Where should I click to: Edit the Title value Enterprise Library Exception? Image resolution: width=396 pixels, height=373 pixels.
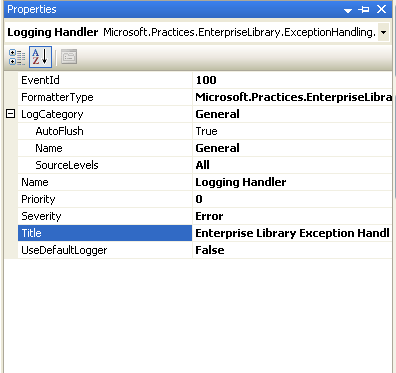(x=292, y=233)
